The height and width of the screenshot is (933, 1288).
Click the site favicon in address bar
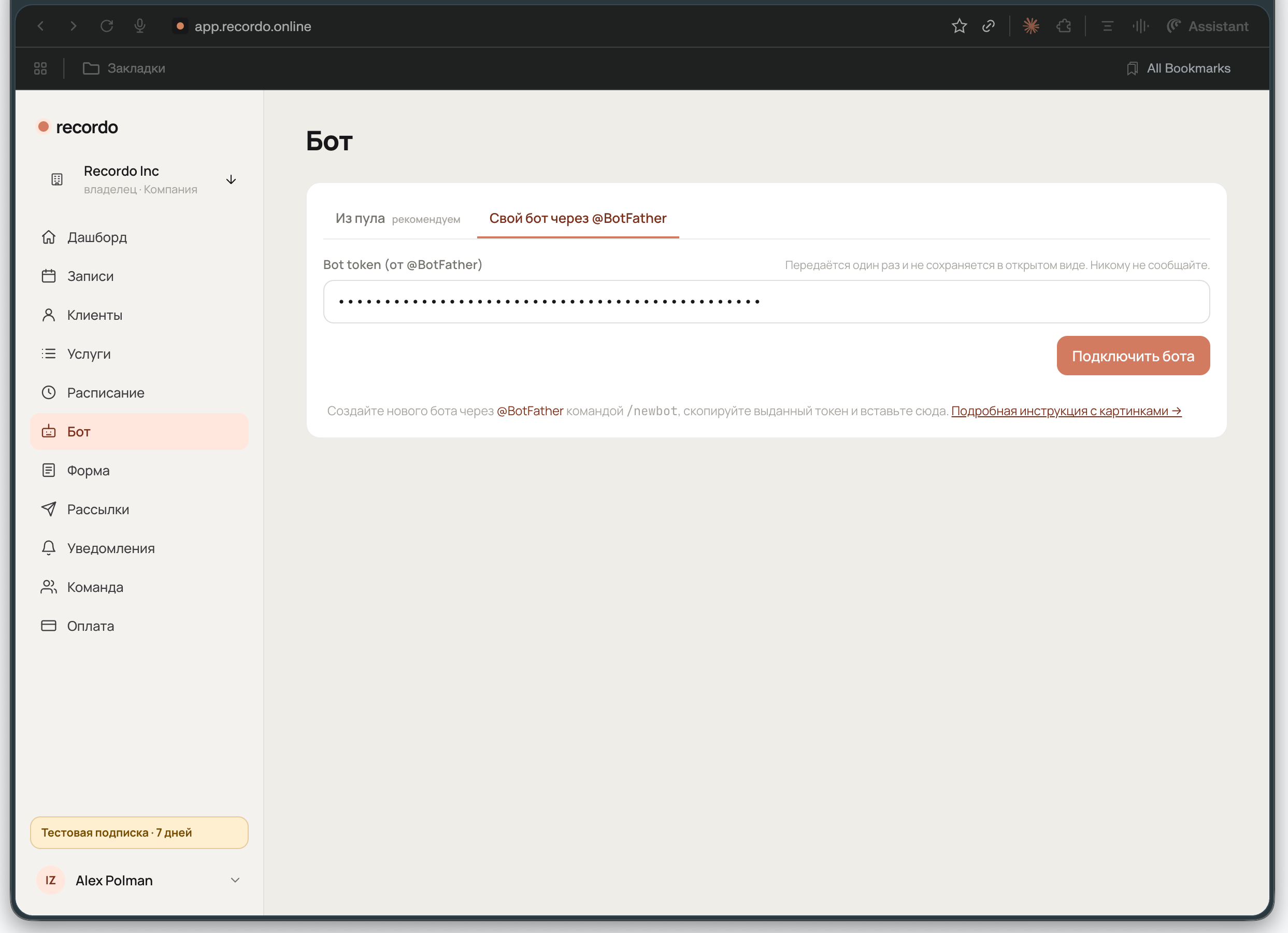coord(180,25)
